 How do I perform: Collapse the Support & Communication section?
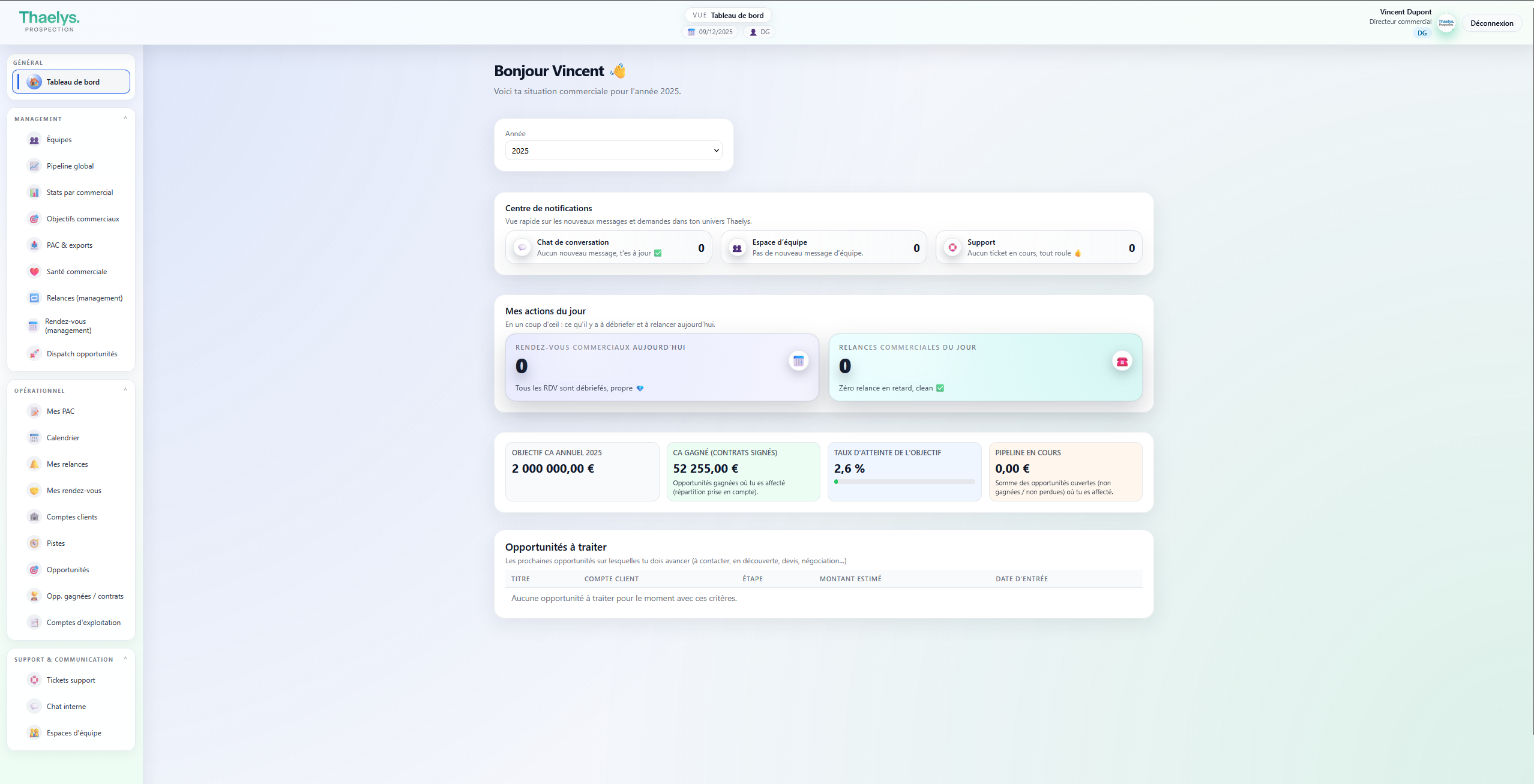point(125,659)
